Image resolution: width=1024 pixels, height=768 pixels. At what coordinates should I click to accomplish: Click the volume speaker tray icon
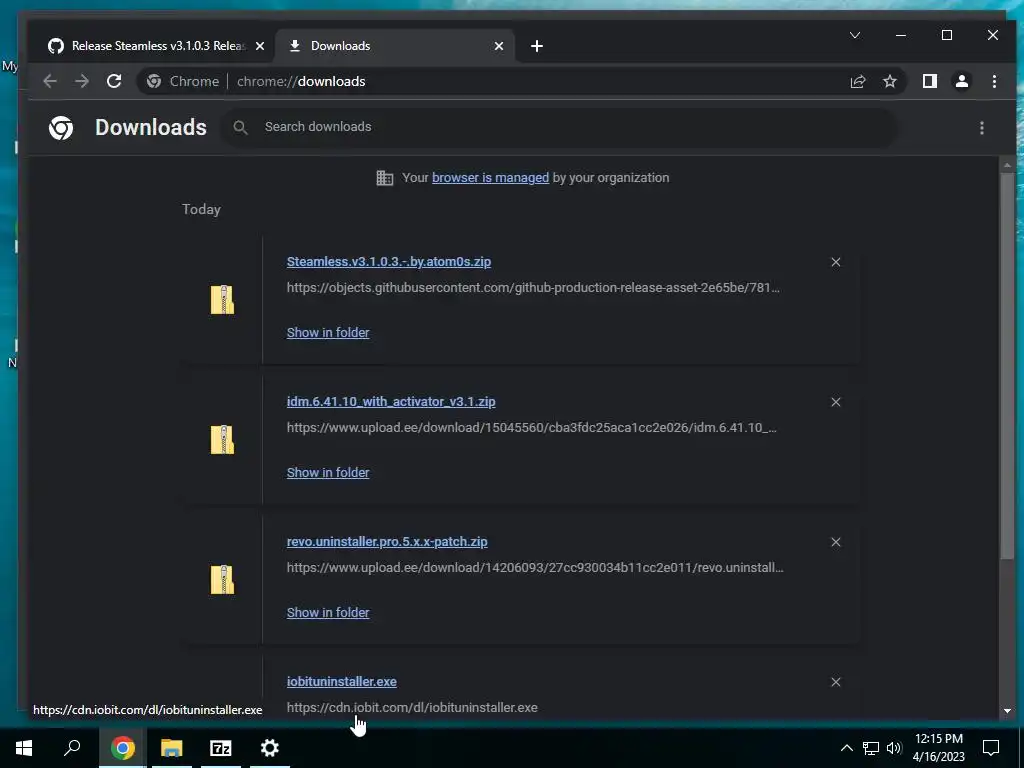click(894, 748)
